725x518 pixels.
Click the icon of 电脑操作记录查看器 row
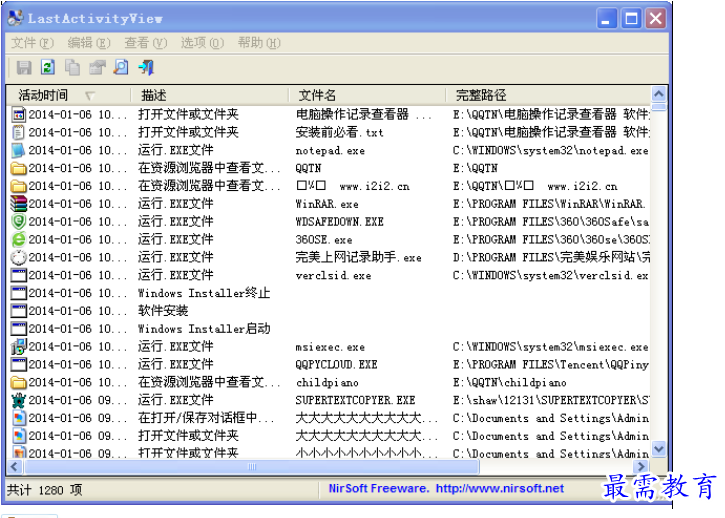[x=18, y=114]
